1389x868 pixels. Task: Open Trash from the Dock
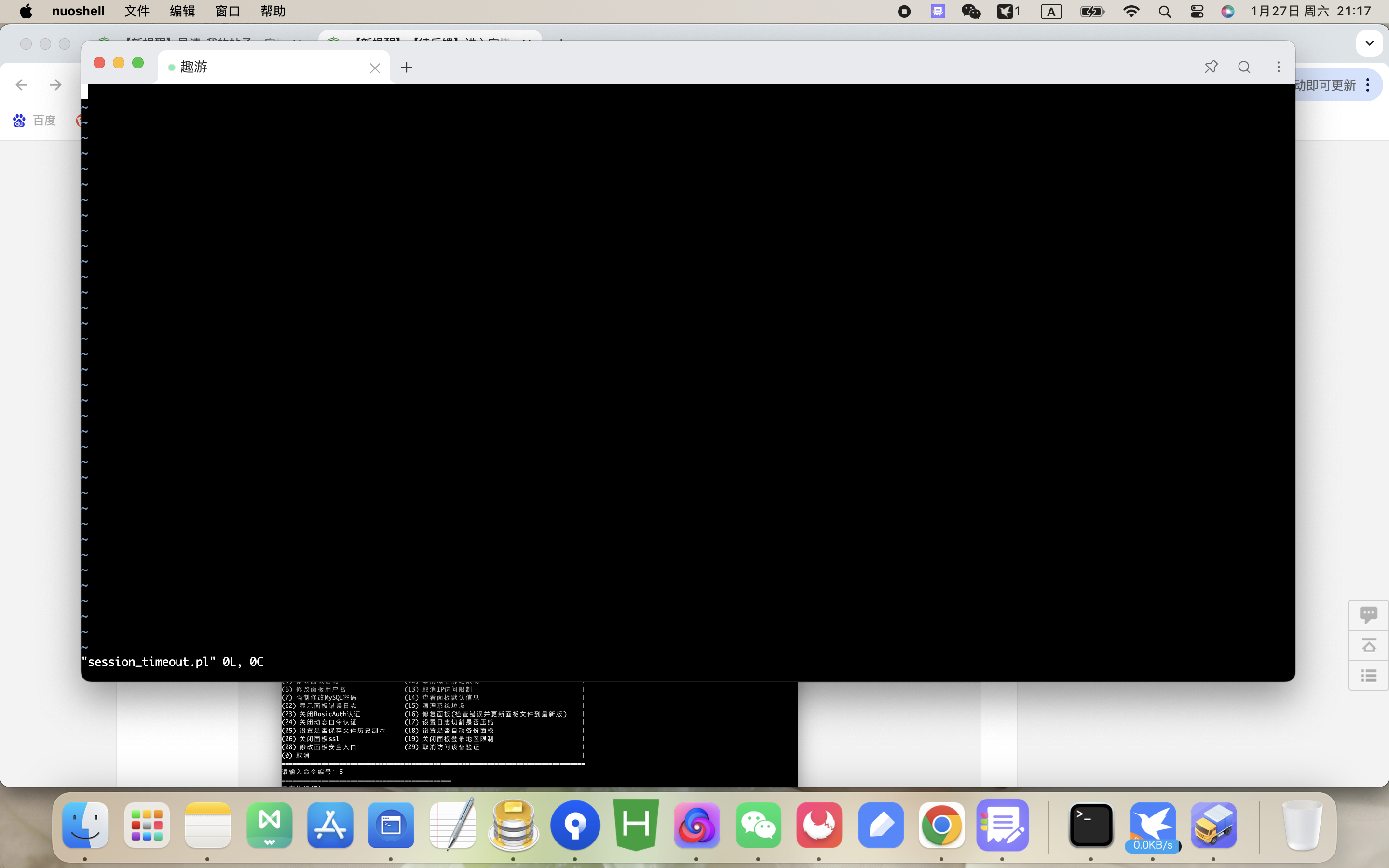tap(1302, 825)
